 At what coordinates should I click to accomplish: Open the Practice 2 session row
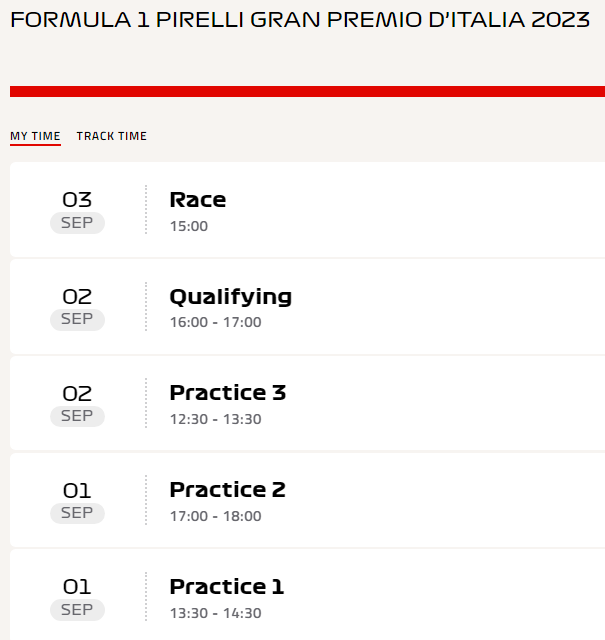(x=307, y=500)
